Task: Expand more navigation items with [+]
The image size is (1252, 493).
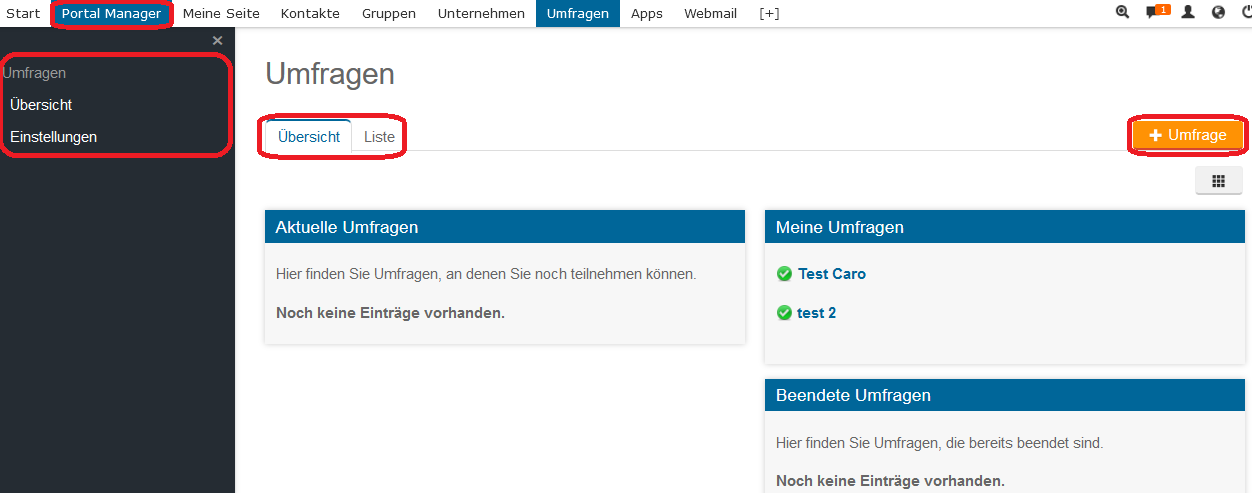Action: tap(769, 14)
